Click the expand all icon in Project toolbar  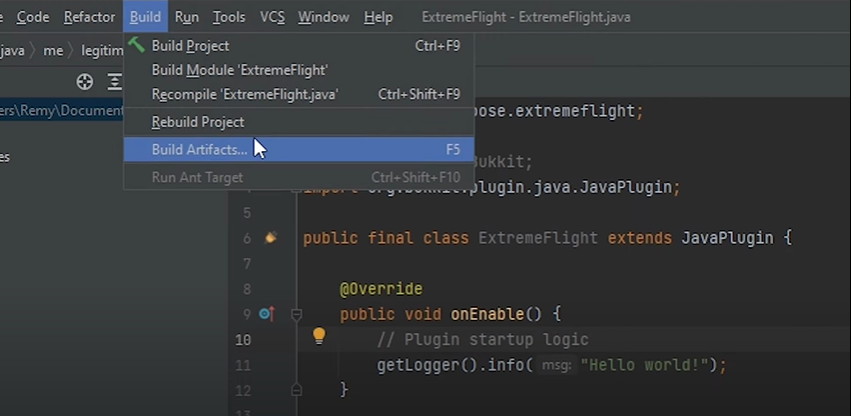pos(115,82)
